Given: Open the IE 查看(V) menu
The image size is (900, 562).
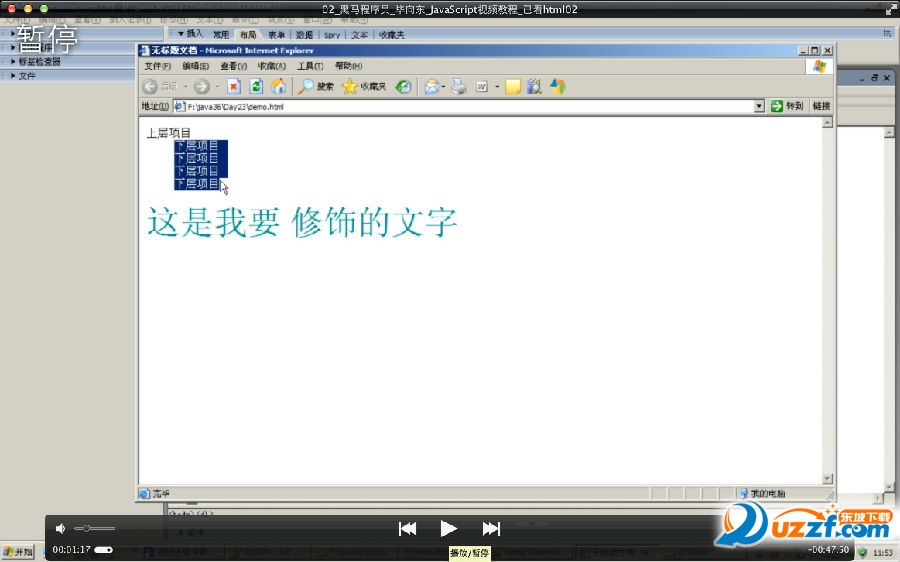Looking at the screenshot, I should [234, 66].
